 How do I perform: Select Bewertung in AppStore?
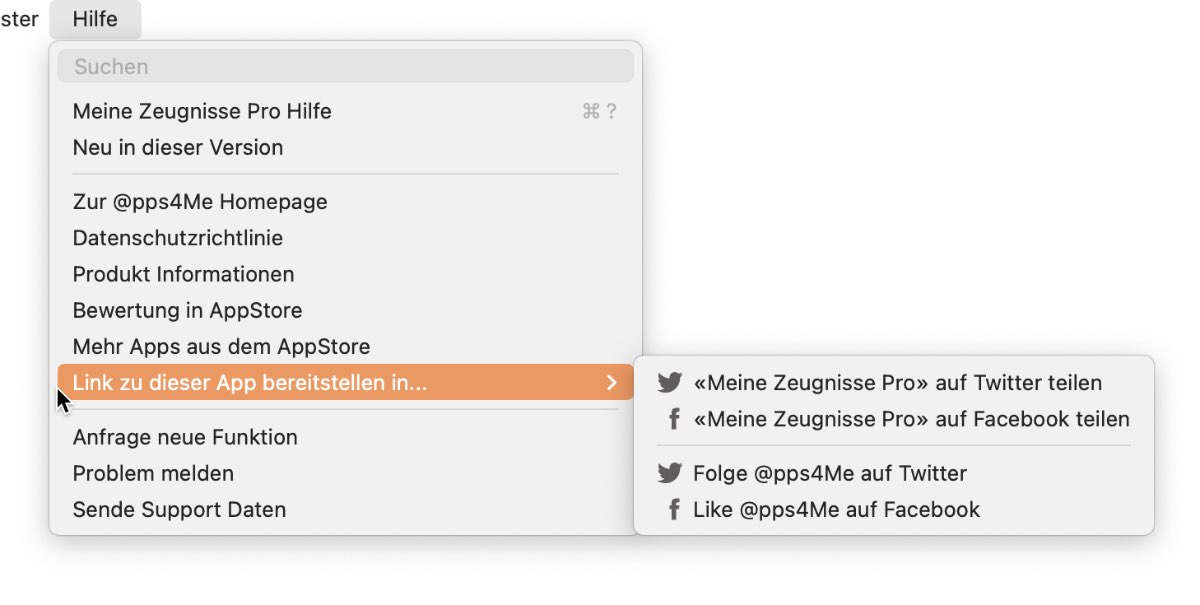click(346, 310)
